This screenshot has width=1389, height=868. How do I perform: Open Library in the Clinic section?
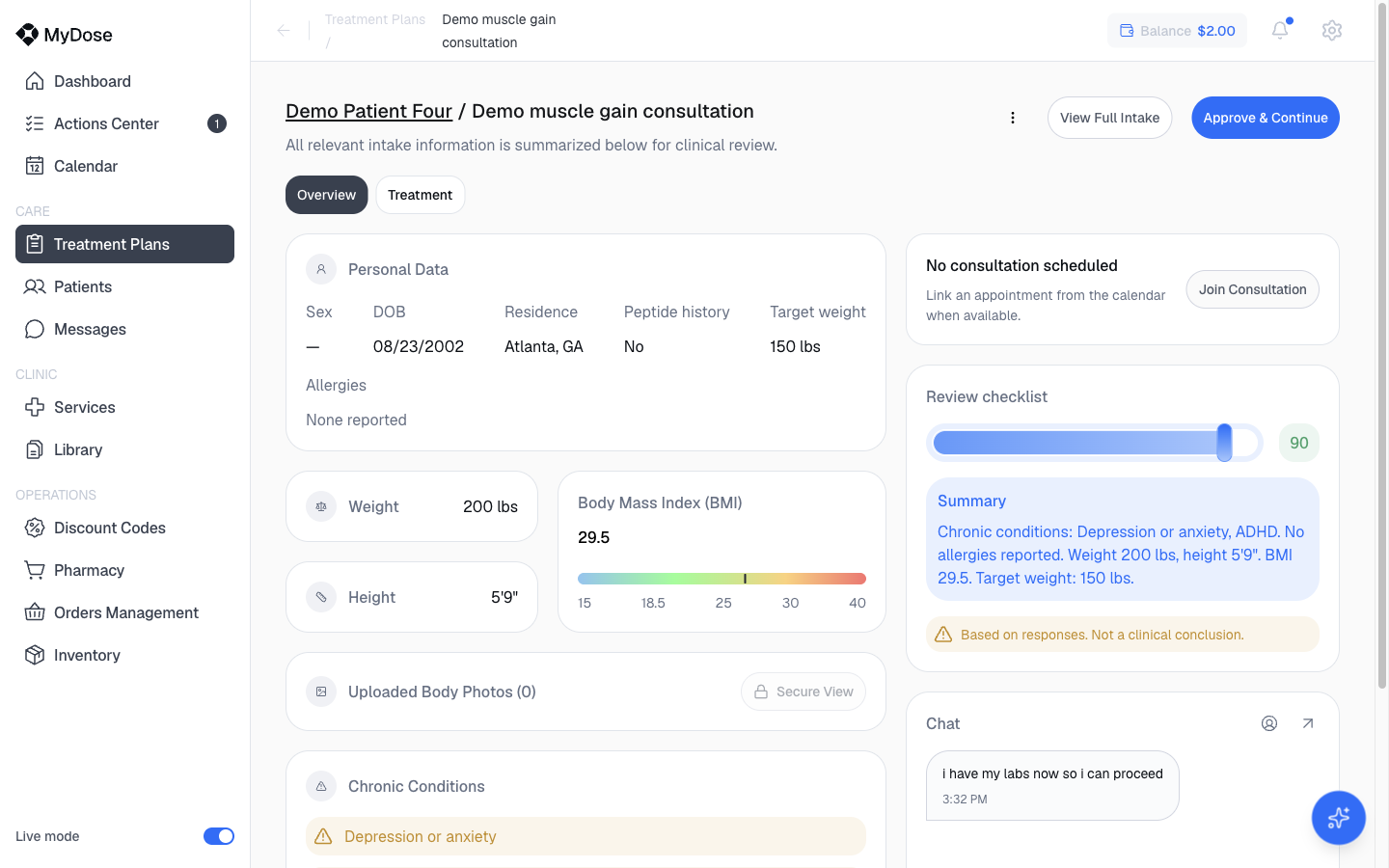124,449
